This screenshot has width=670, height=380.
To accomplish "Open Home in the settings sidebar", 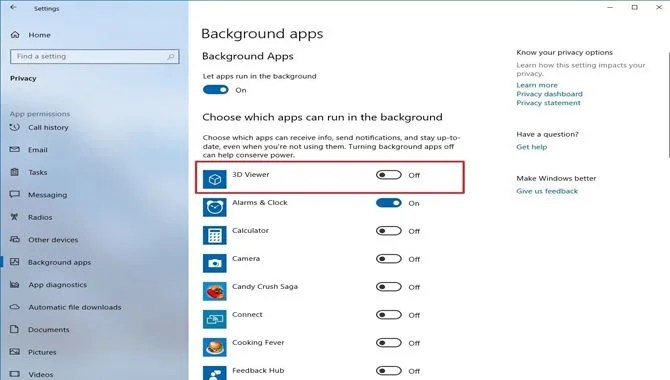I will point(39,35).
